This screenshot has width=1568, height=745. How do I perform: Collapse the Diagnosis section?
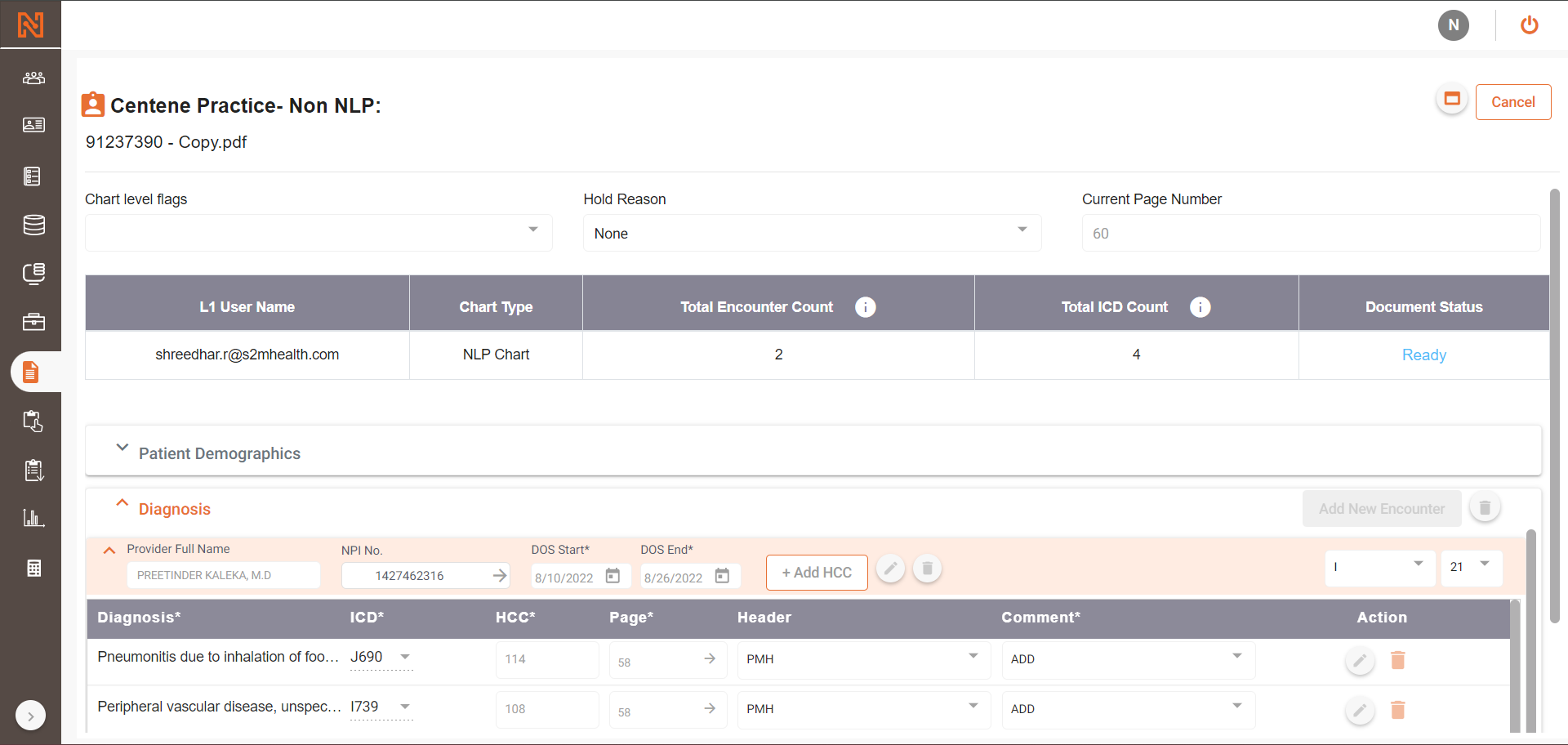pyautogui.click(x=122, y=503)
